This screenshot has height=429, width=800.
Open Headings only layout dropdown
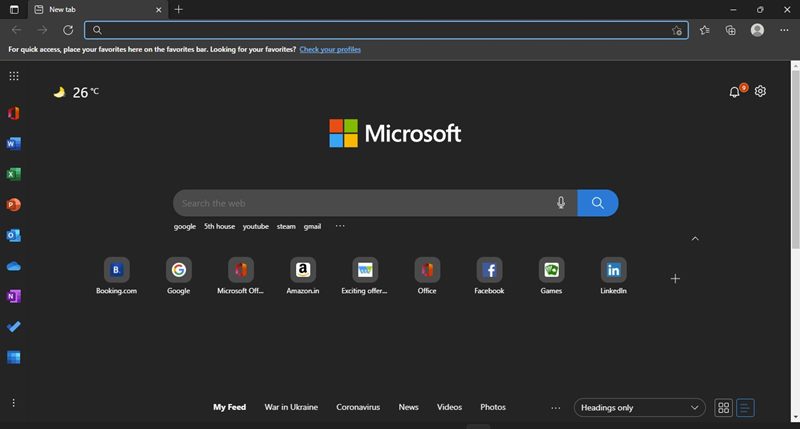639,408
